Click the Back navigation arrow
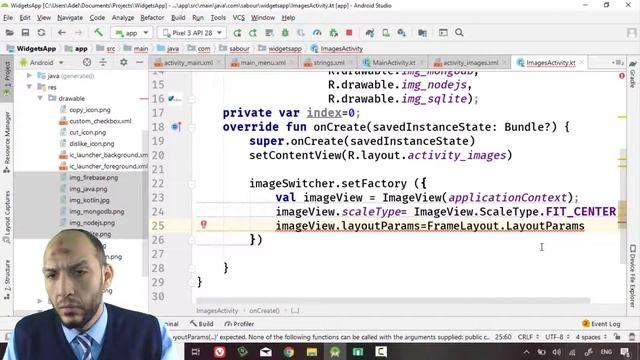The height and width of the screenshot is (360, 640). [x=62, y=33]
